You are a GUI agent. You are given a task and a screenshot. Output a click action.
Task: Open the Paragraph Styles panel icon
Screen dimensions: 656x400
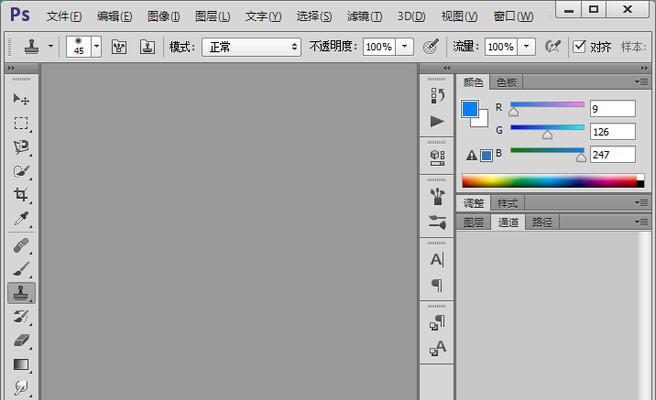click(x=437, y=323)
